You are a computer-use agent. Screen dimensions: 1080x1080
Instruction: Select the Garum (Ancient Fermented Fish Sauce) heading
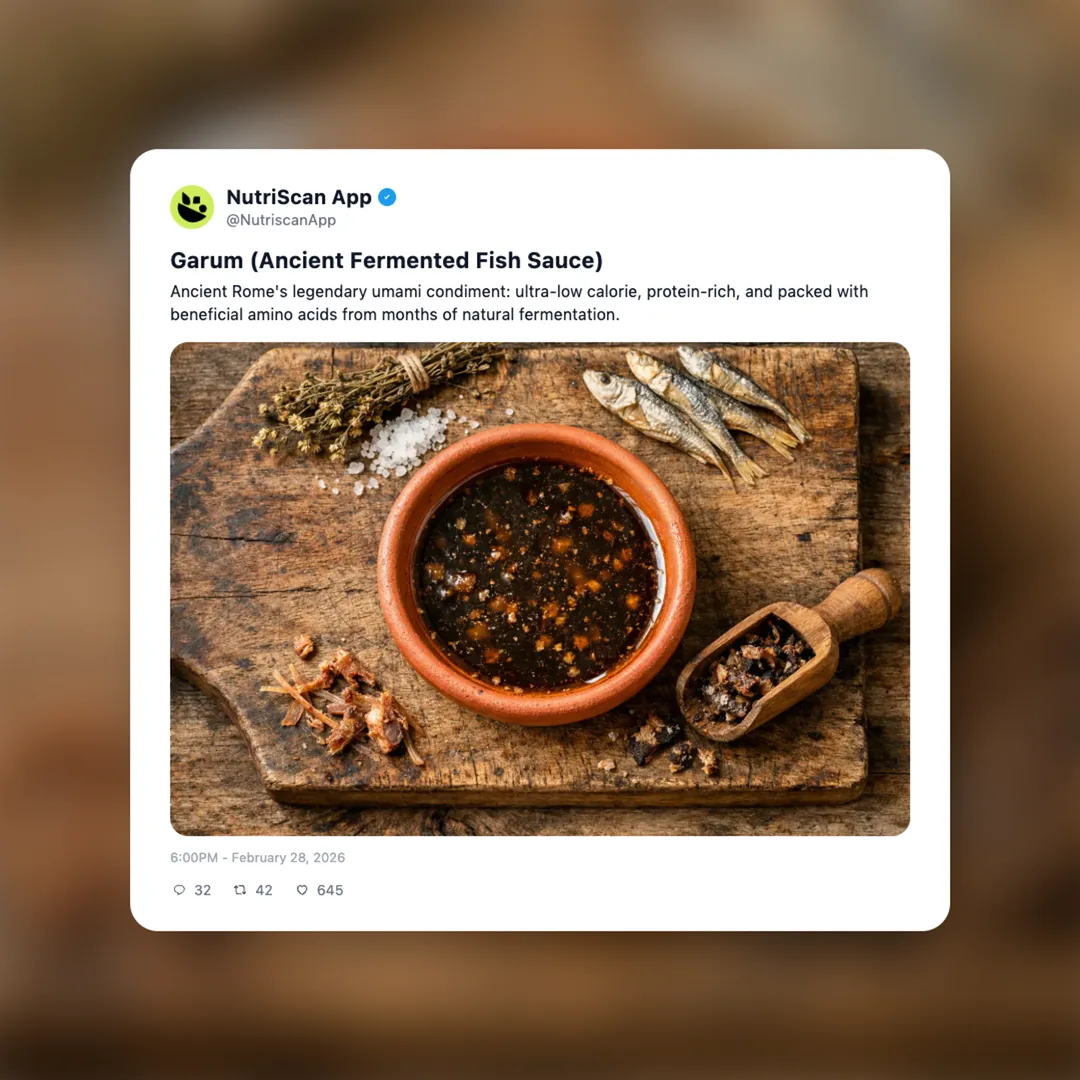386,260
